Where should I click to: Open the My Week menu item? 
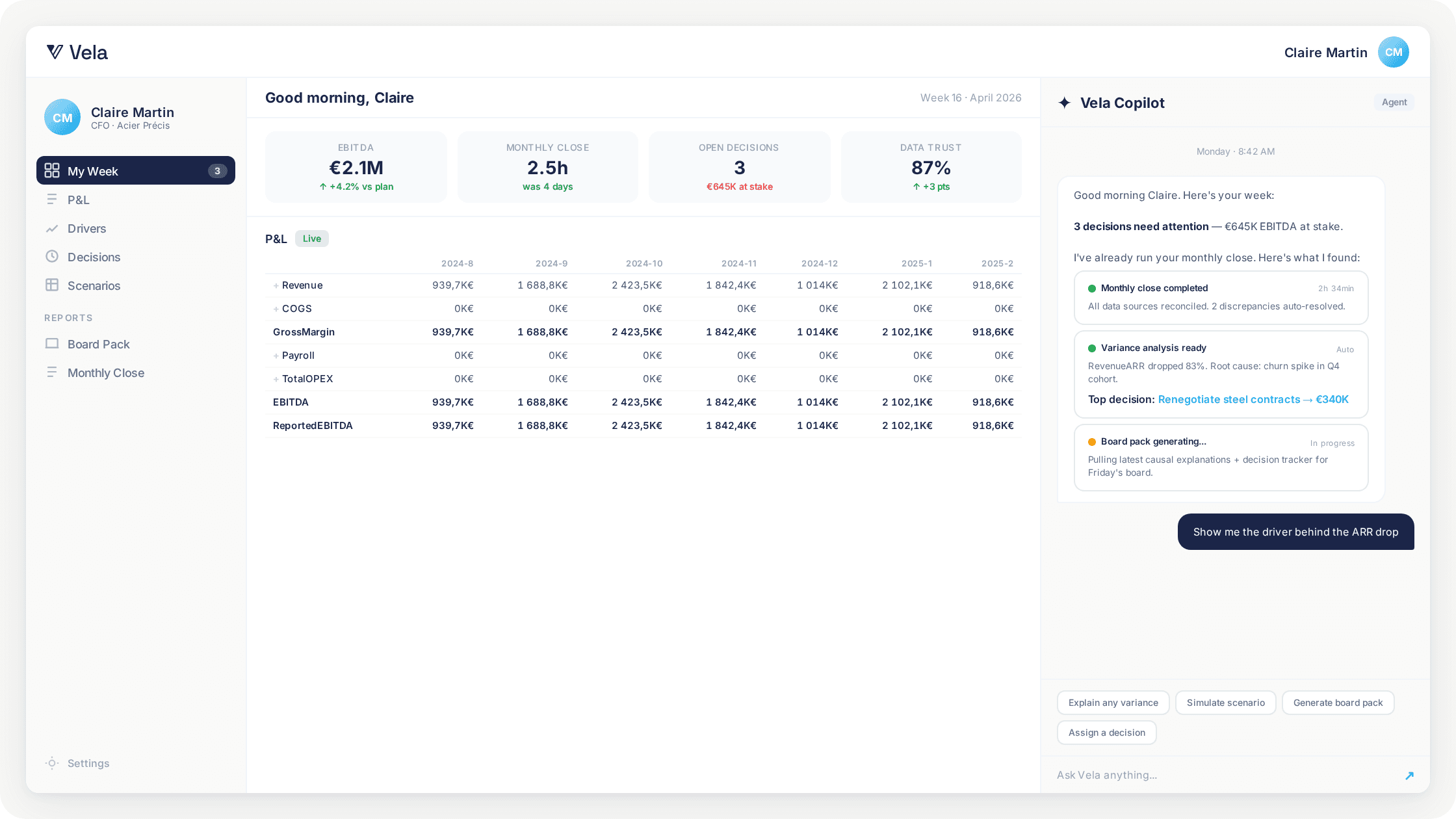(135, 171)
